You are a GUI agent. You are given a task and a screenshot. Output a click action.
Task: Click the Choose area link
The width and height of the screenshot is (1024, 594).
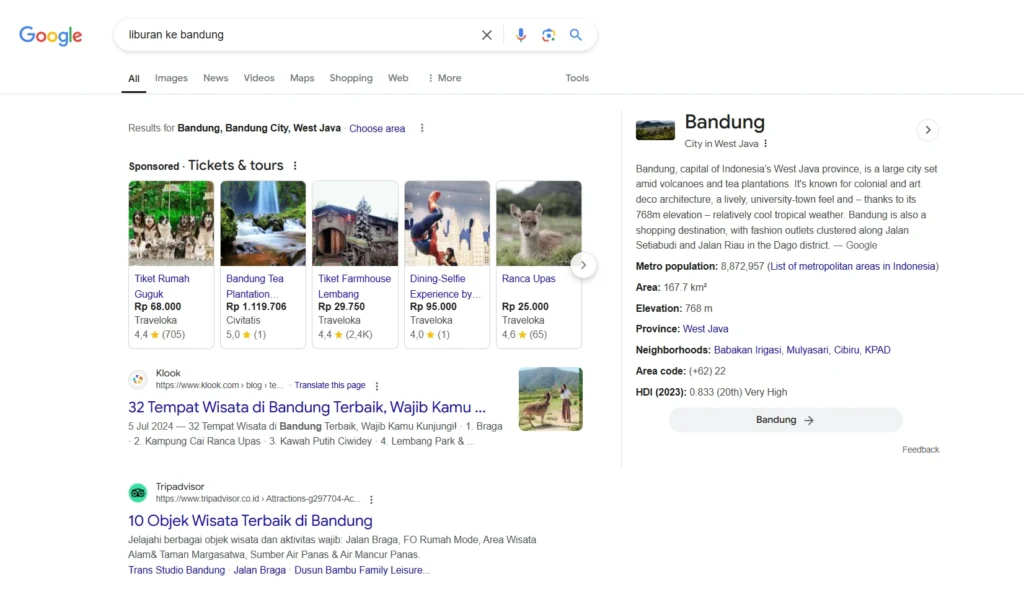tap(377, 129)
